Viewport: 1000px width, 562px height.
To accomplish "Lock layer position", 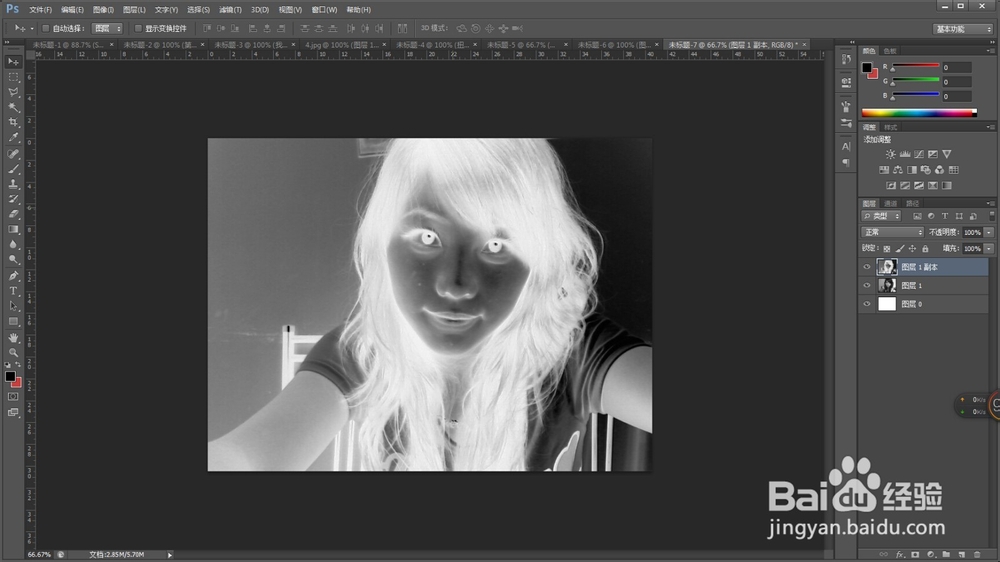I will [913, 249].
